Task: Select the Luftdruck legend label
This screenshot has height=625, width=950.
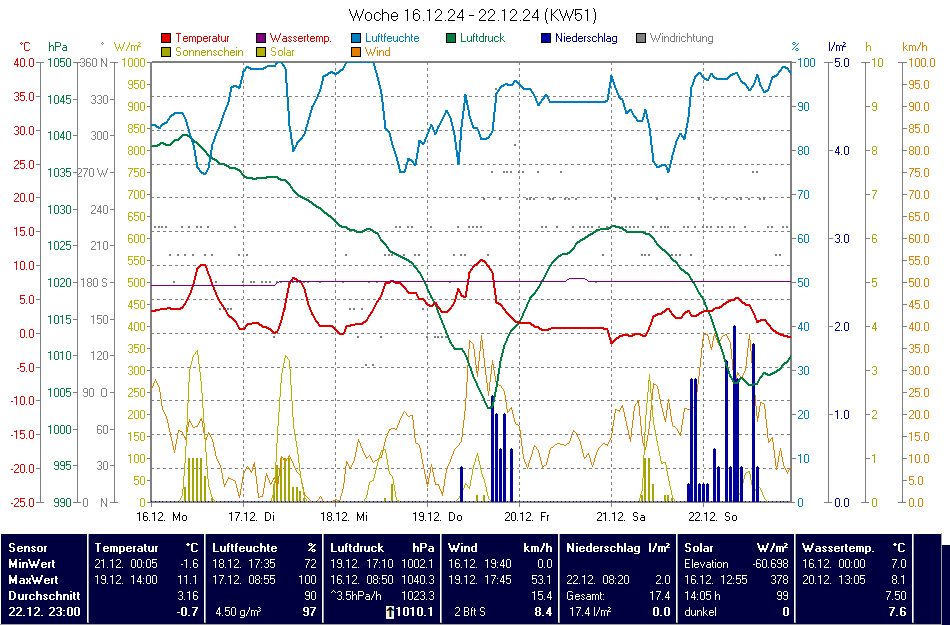Action: pyautogui.click(x=482, y=38)
